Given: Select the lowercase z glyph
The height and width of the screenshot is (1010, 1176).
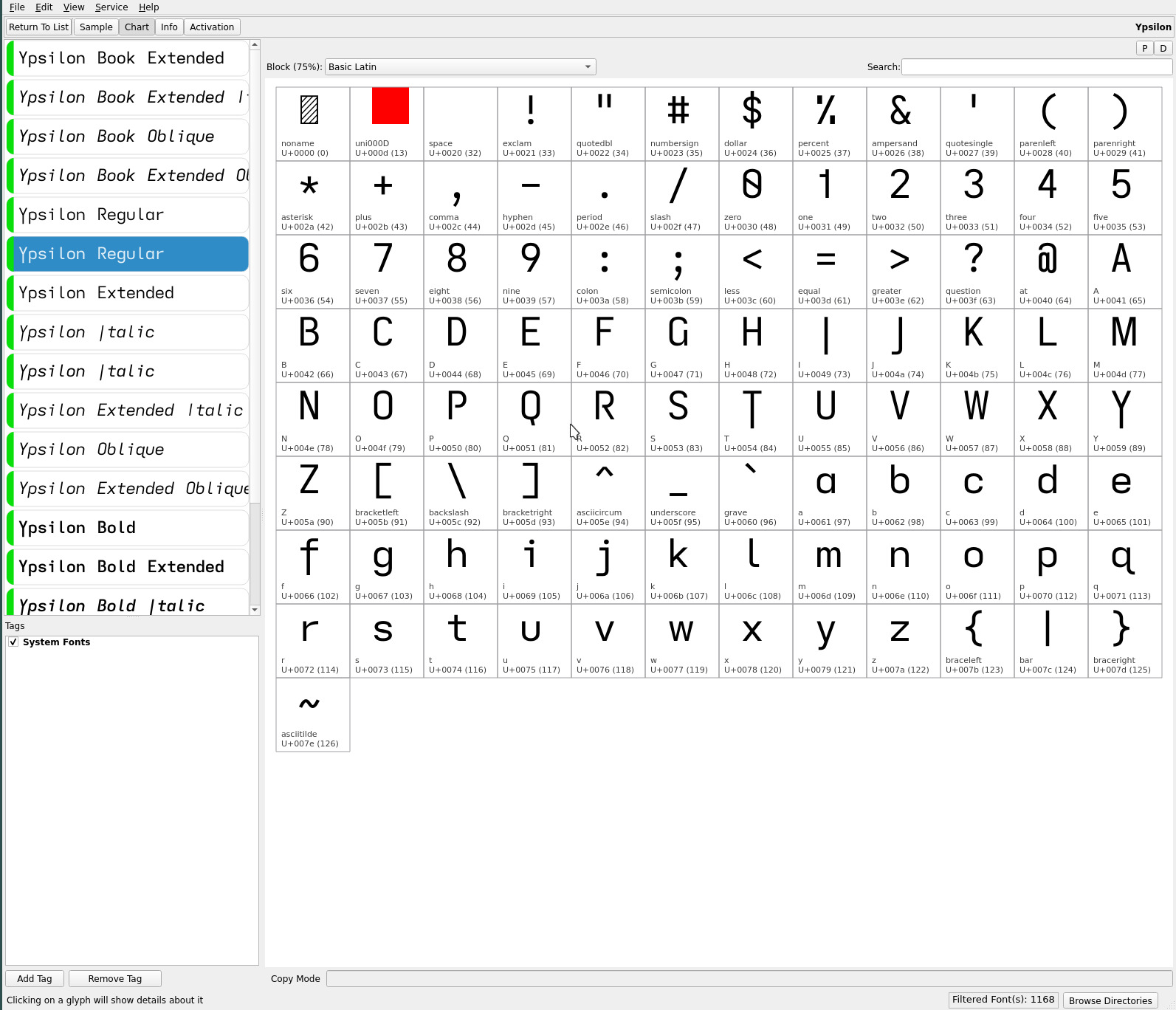Looking at the screenshot, I should click(904, 641).
